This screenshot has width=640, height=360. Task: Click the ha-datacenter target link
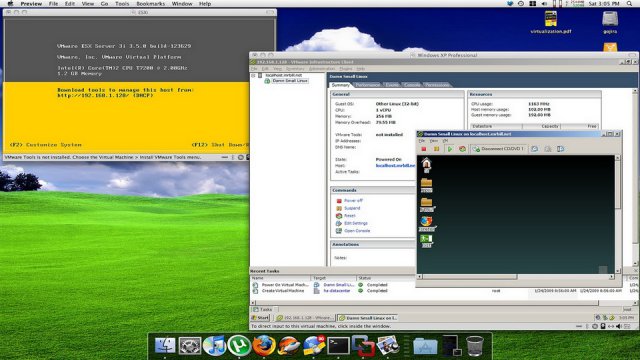click(337, 291)
